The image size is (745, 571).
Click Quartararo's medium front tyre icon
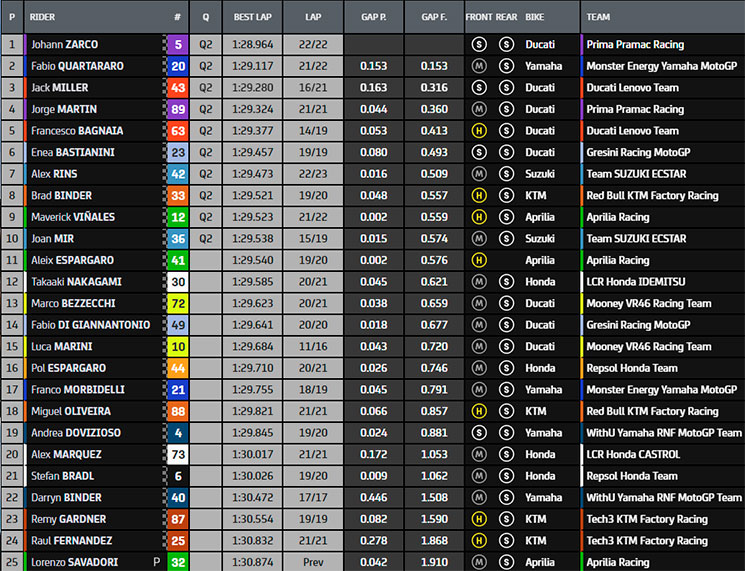pos(479,66)
